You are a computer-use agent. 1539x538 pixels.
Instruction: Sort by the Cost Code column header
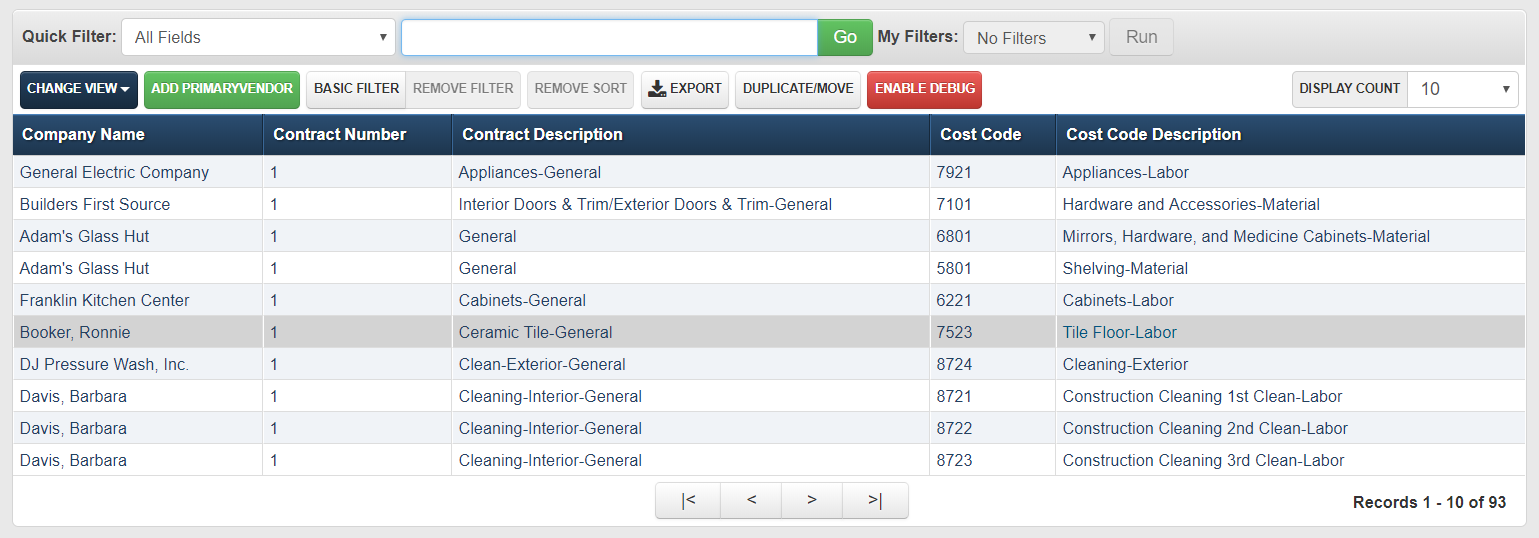(981, 135)
